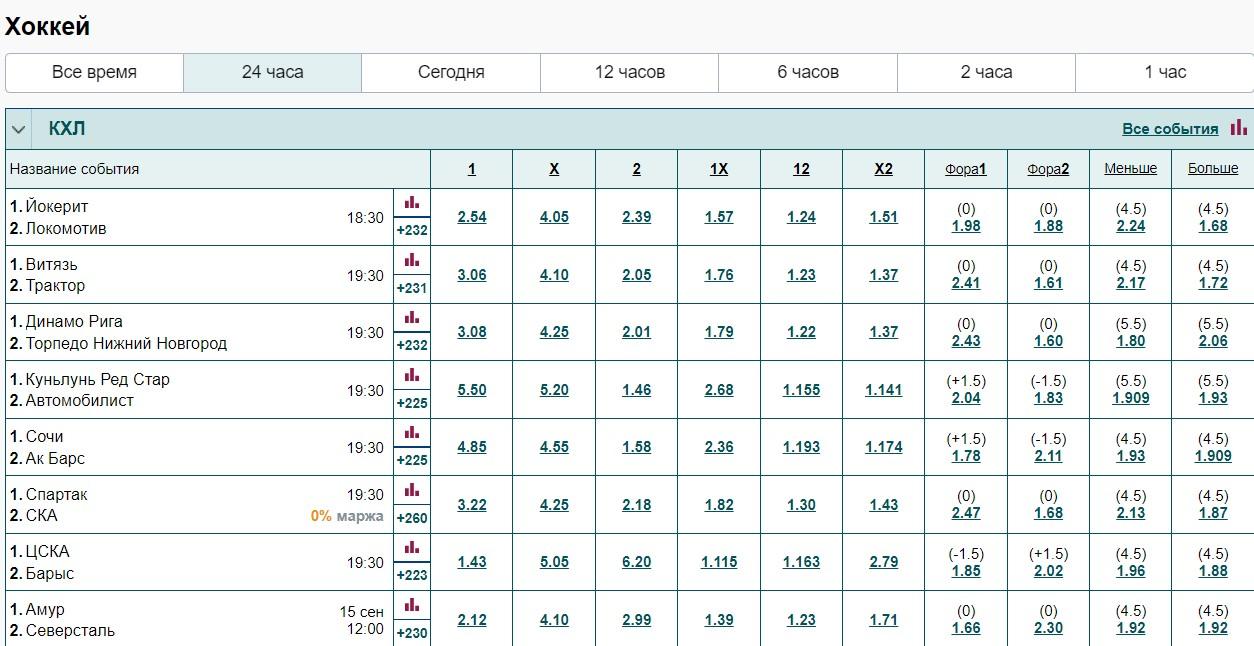Screen dimensions: 1254x646
Task: Switch to the Сегодня time filter tab
Action: point(451,72)
